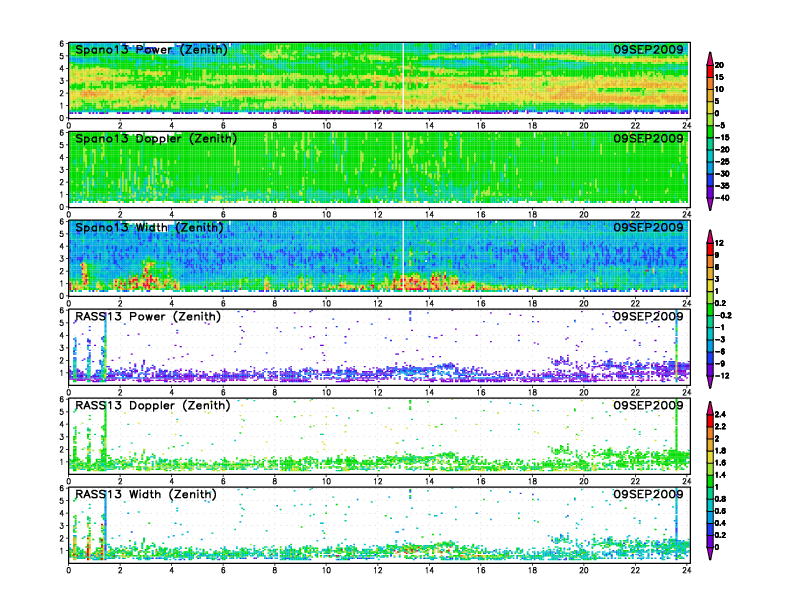Click the purple bottom arrow of the top colorbar
This screenshot has height=612, width=792.
pos(710,204)
